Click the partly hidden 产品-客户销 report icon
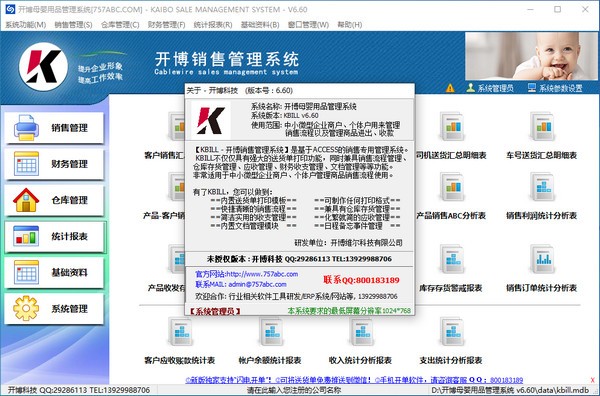600x396 pixels. (x=176, y=187)
